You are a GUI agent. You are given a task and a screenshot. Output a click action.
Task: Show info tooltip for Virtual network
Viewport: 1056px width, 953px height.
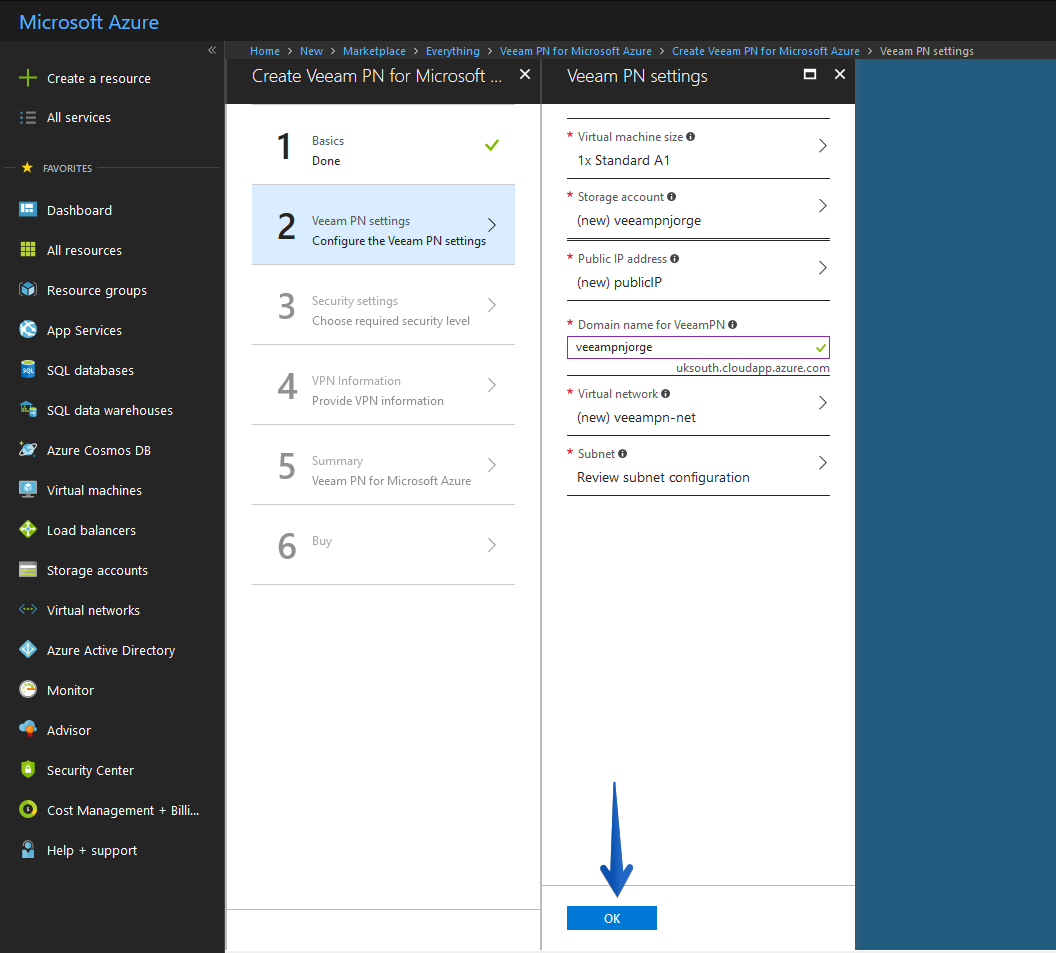[665, 393]
